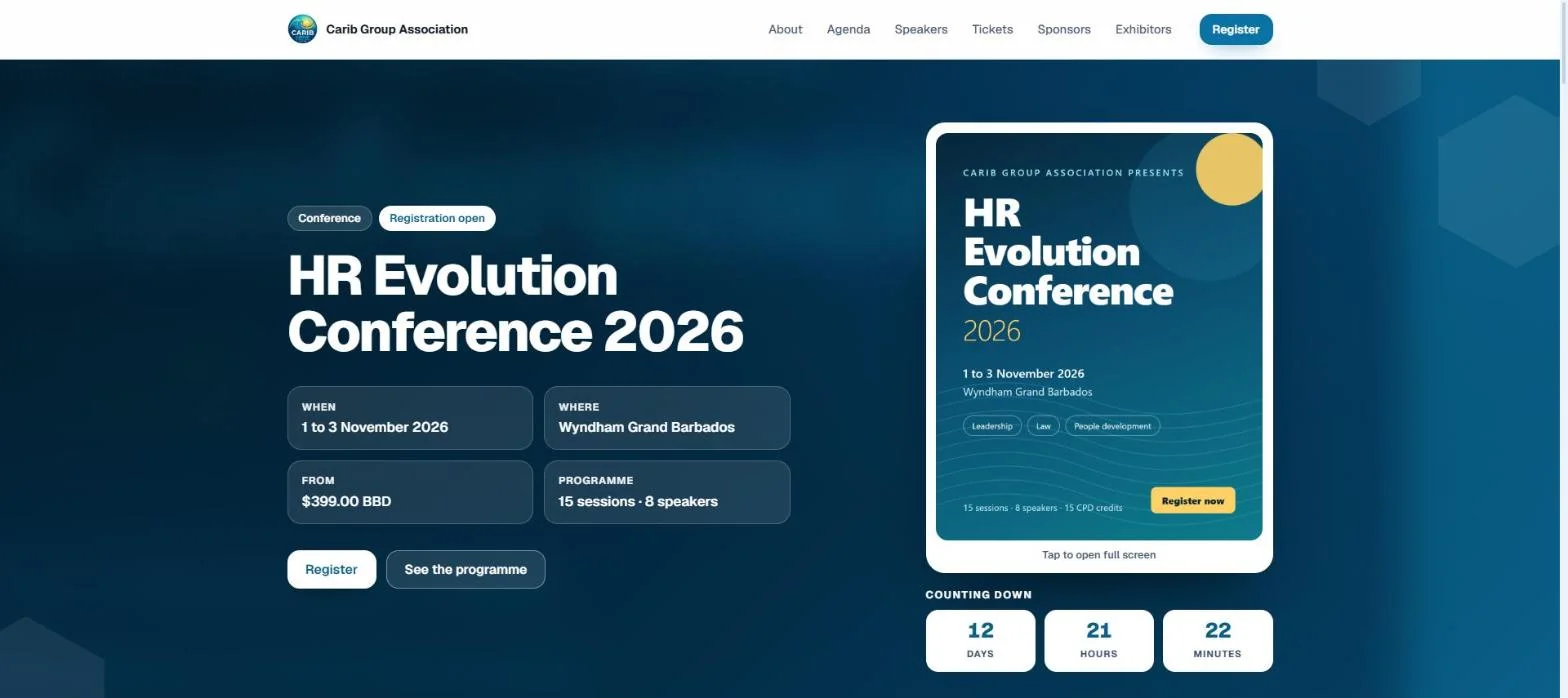
Task: Click the Carib Group Association logo icon
Action: (302, 29)
